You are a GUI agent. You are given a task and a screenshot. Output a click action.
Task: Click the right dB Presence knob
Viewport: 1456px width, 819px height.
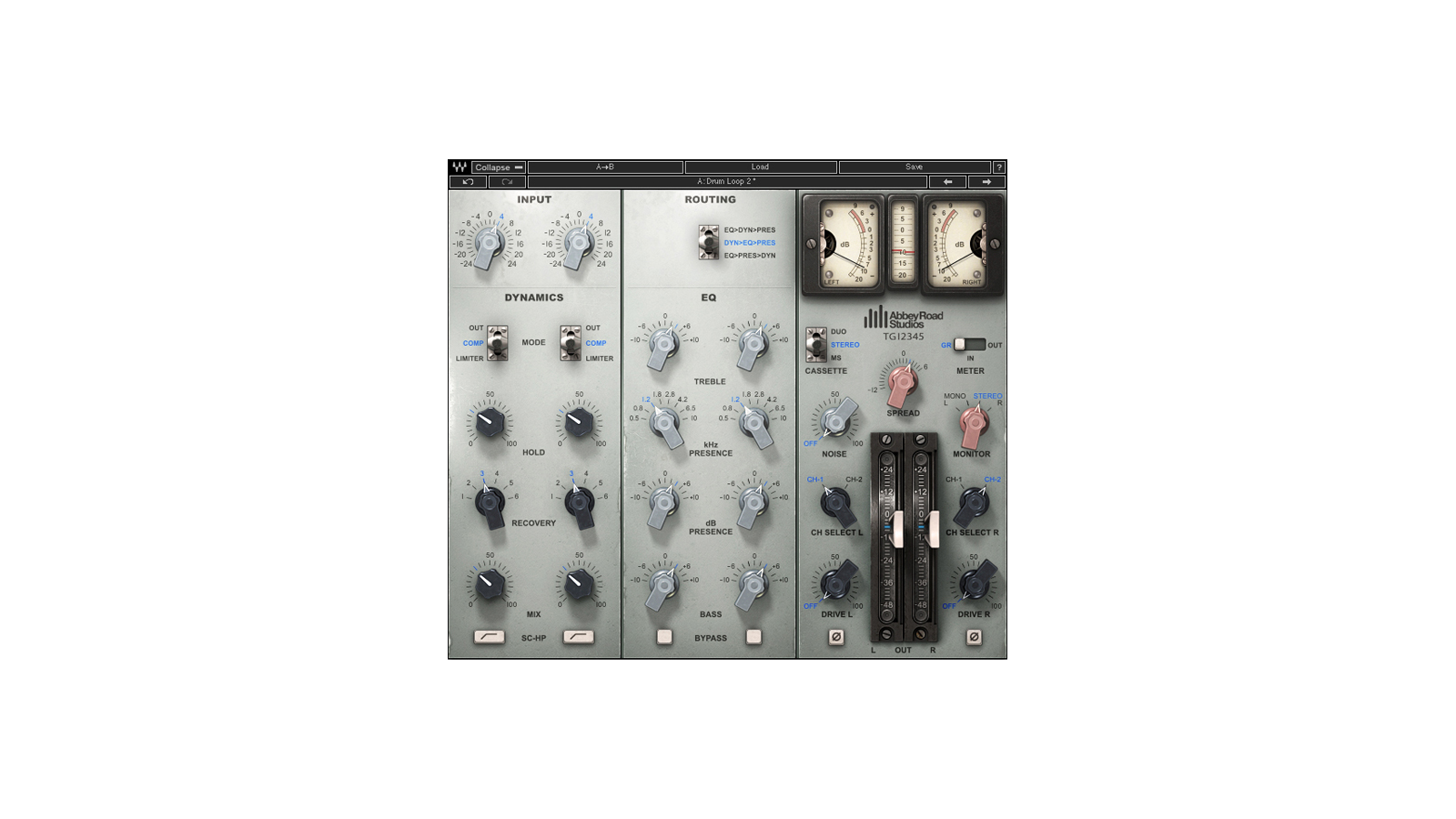[x=753, y=503]
